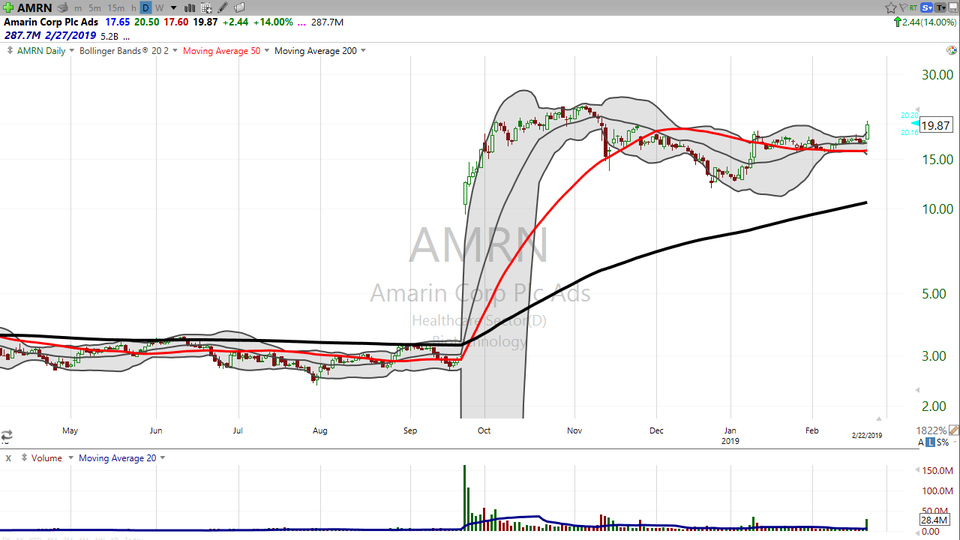Click the green up arrow 2.44(14.00%) indicator
The height and width of the screenshot is (540, 960).
click(924, 22)
